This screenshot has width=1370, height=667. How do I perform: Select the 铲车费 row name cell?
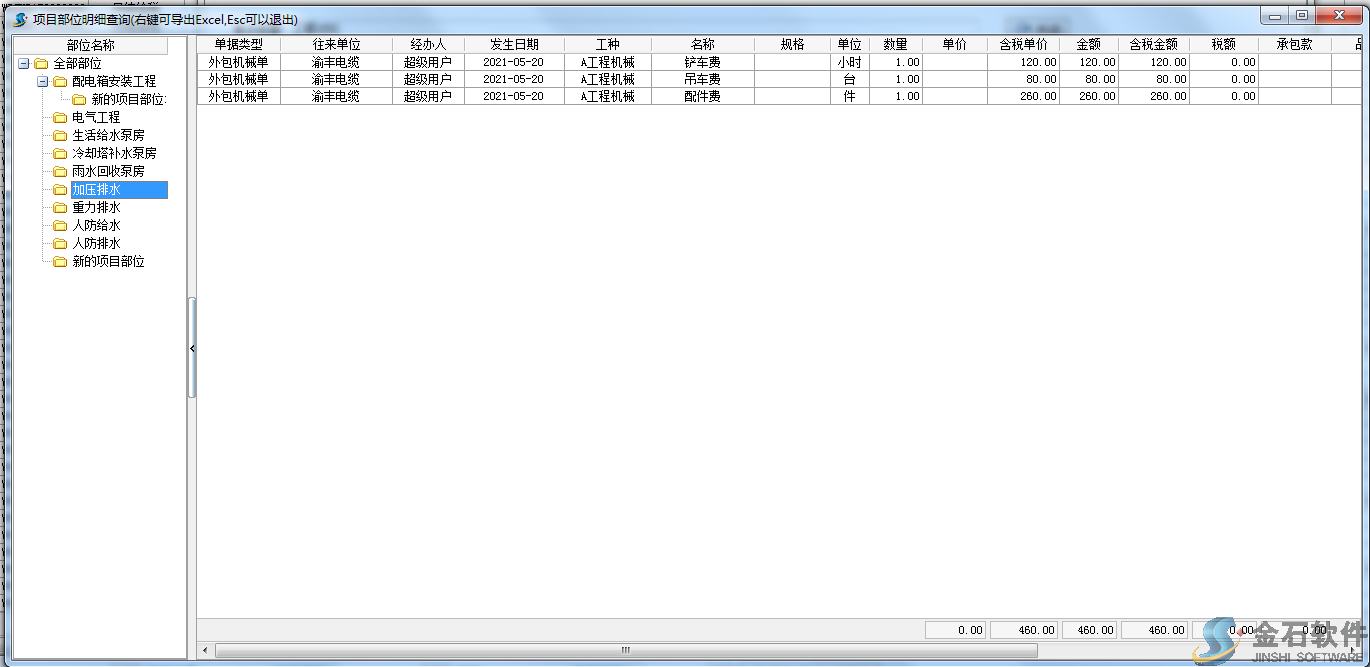702,62
